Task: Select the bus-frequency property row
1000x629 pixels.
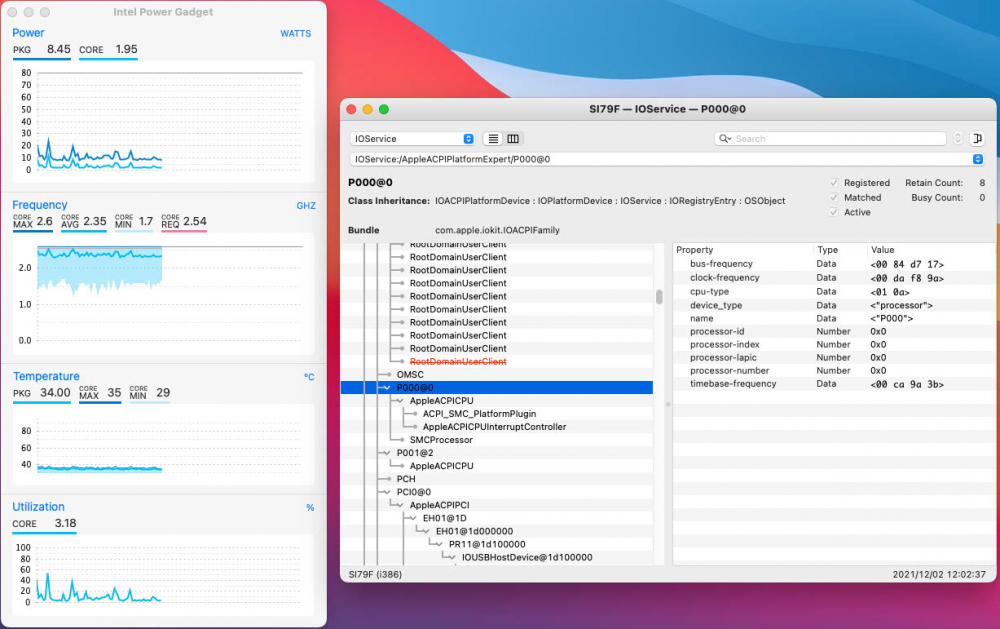Action: tap(834, 264)
